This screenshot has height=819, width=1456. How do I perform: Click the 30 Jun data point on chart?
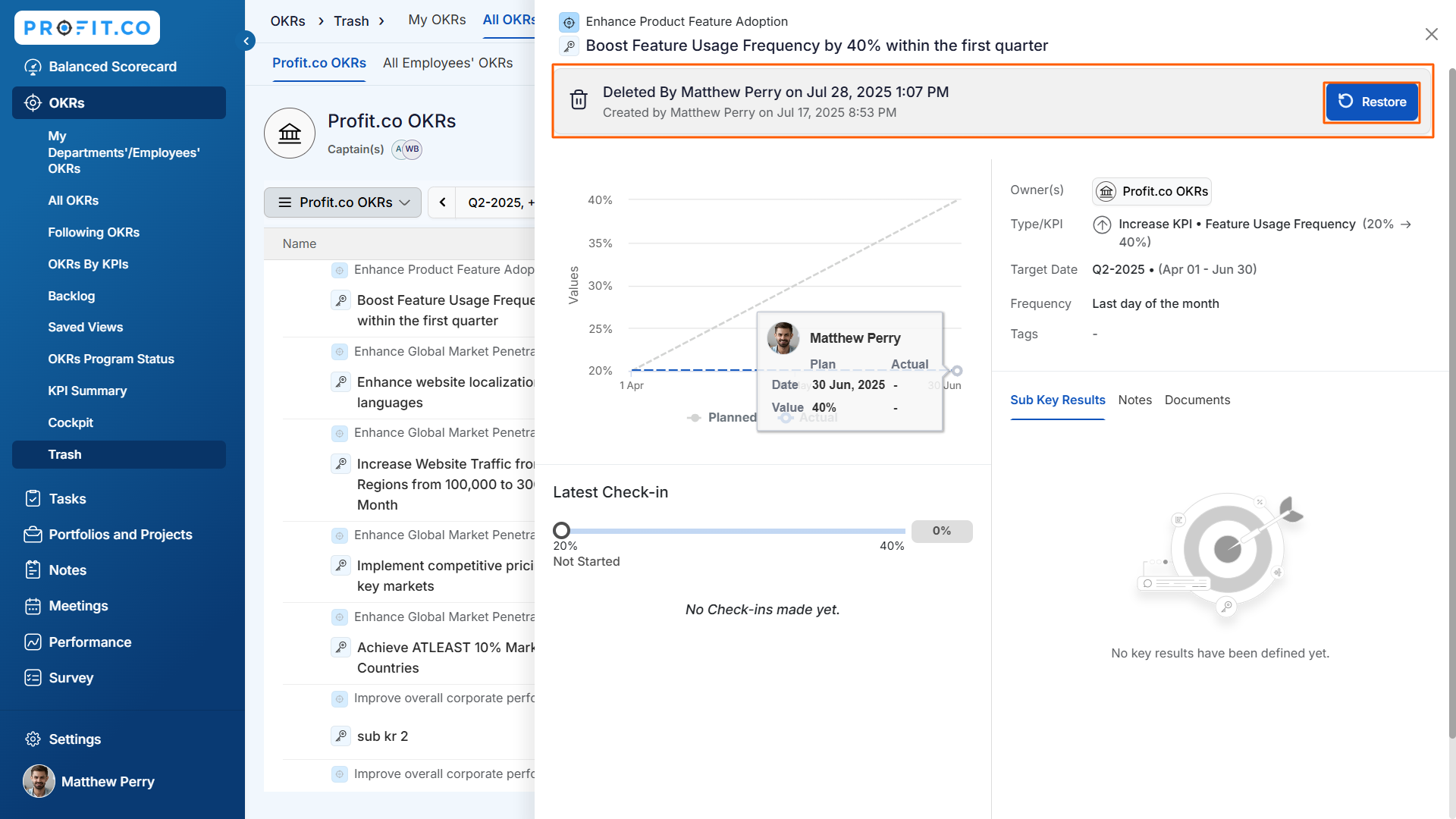[x=957, y=371]
